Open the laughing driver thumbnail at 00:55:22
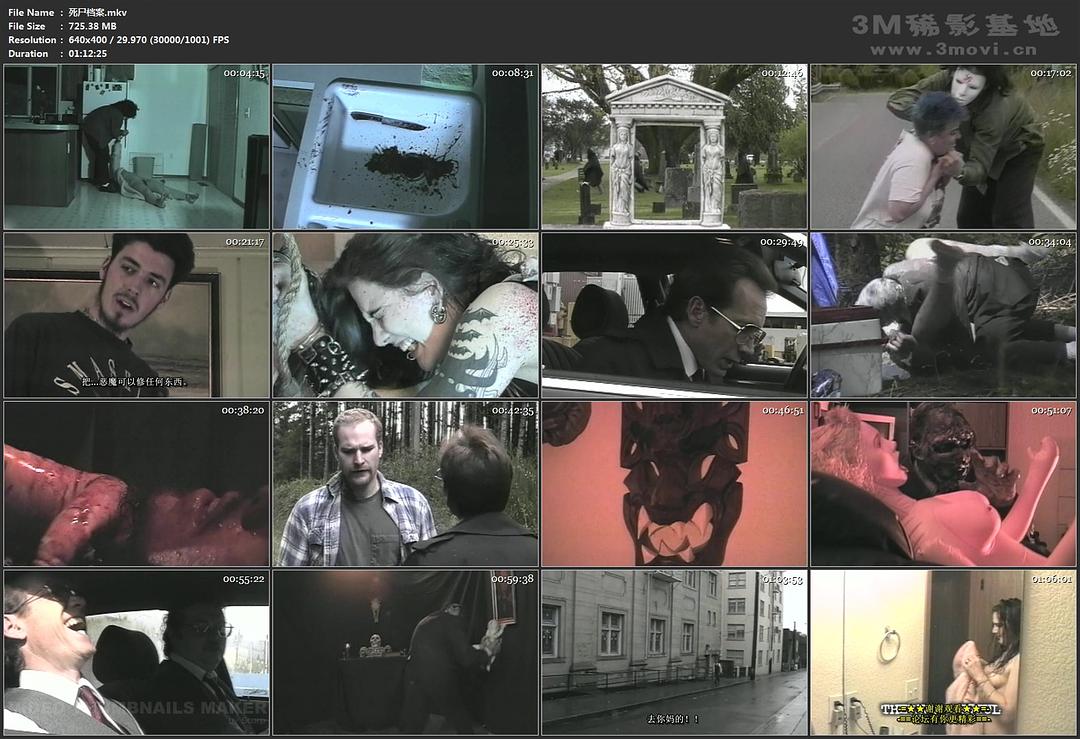 click(136, 652)
